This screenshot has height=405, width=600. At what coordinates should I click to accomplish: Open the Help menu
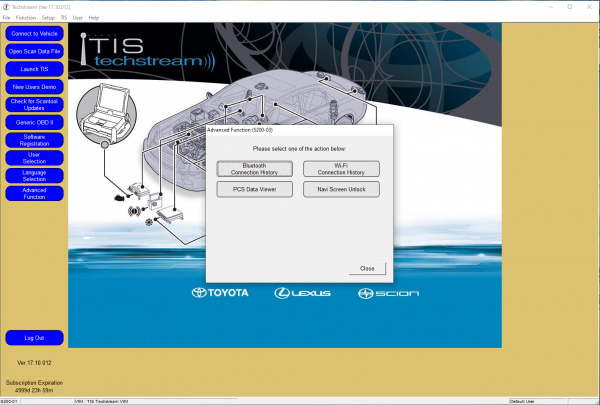(93, 18)
